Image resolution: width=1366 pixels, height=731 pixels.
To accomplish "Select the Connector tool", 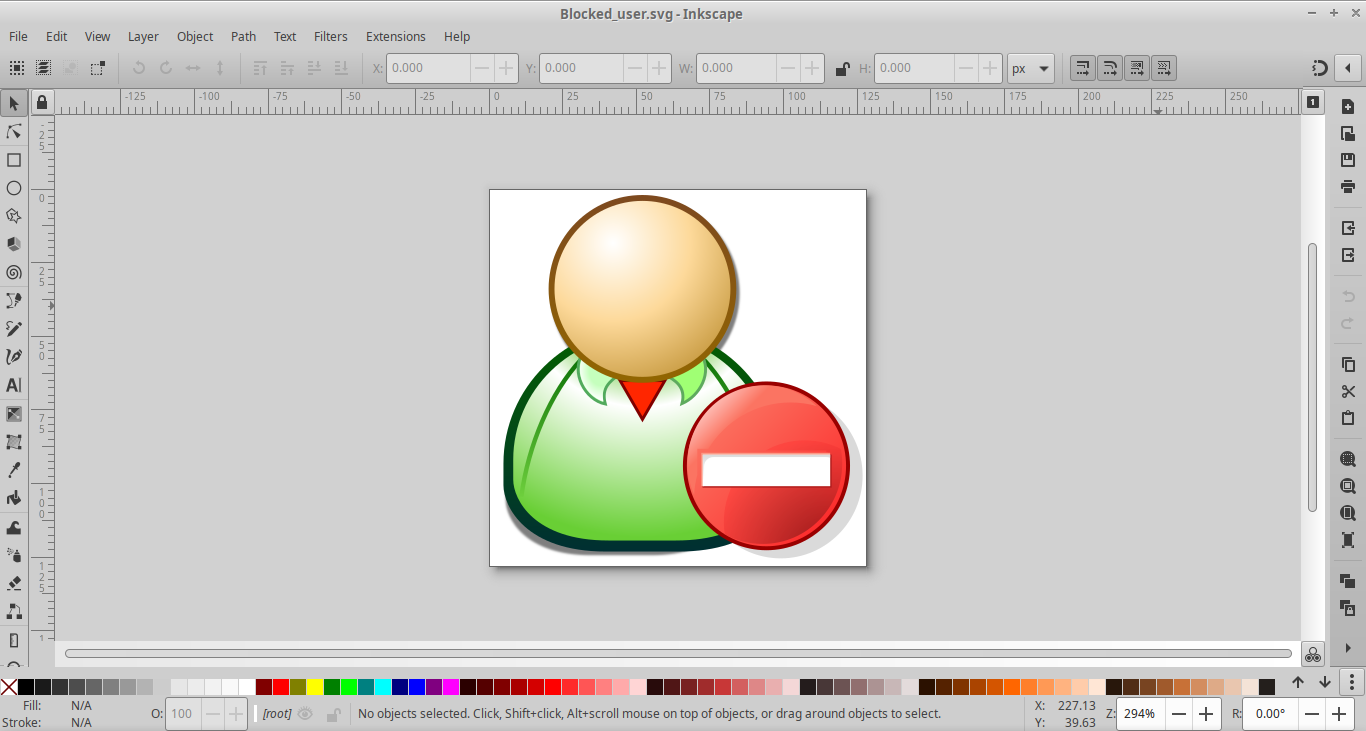I will [x=14, y=611].
